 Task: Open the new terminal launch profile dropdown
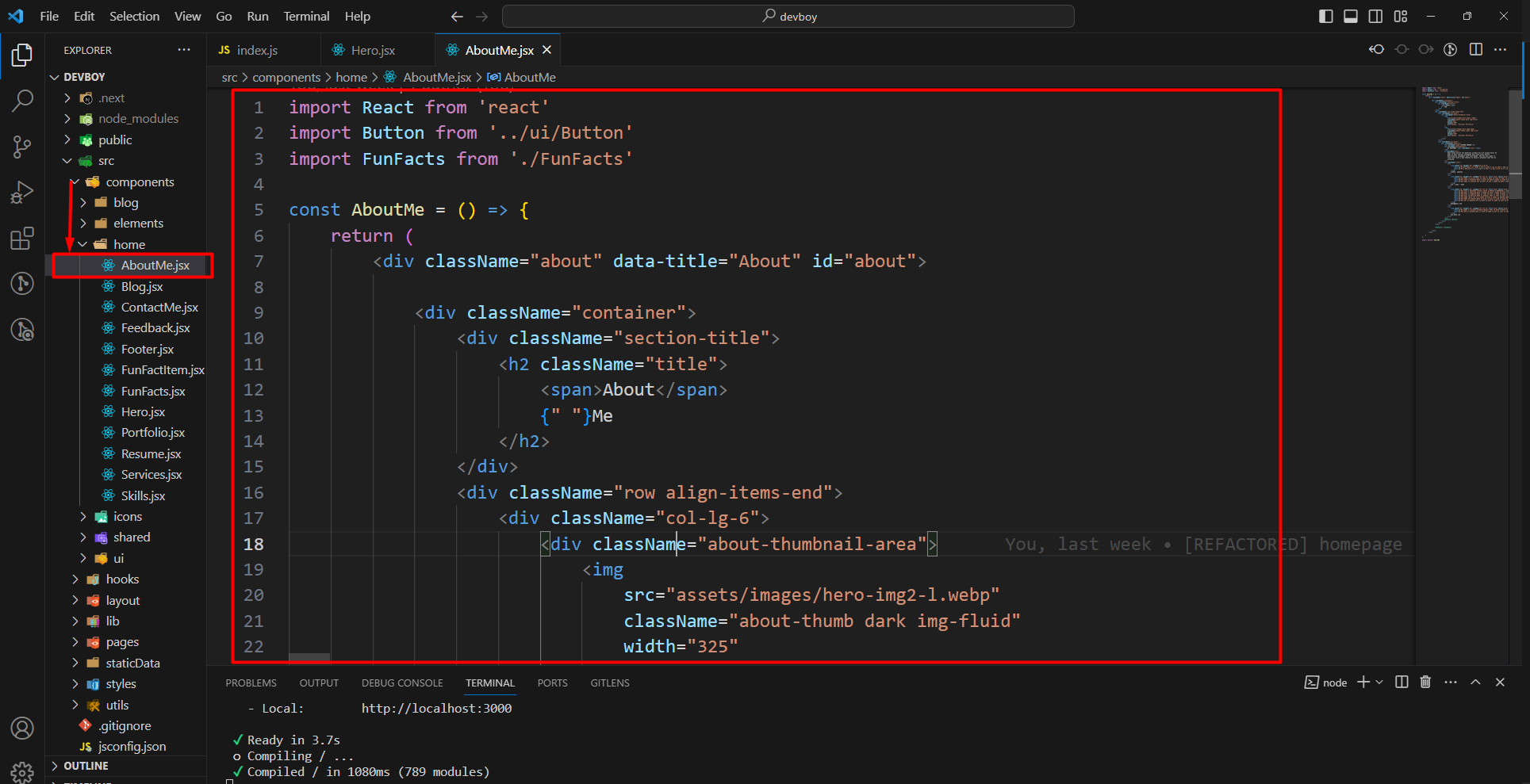coord(1379,683)
